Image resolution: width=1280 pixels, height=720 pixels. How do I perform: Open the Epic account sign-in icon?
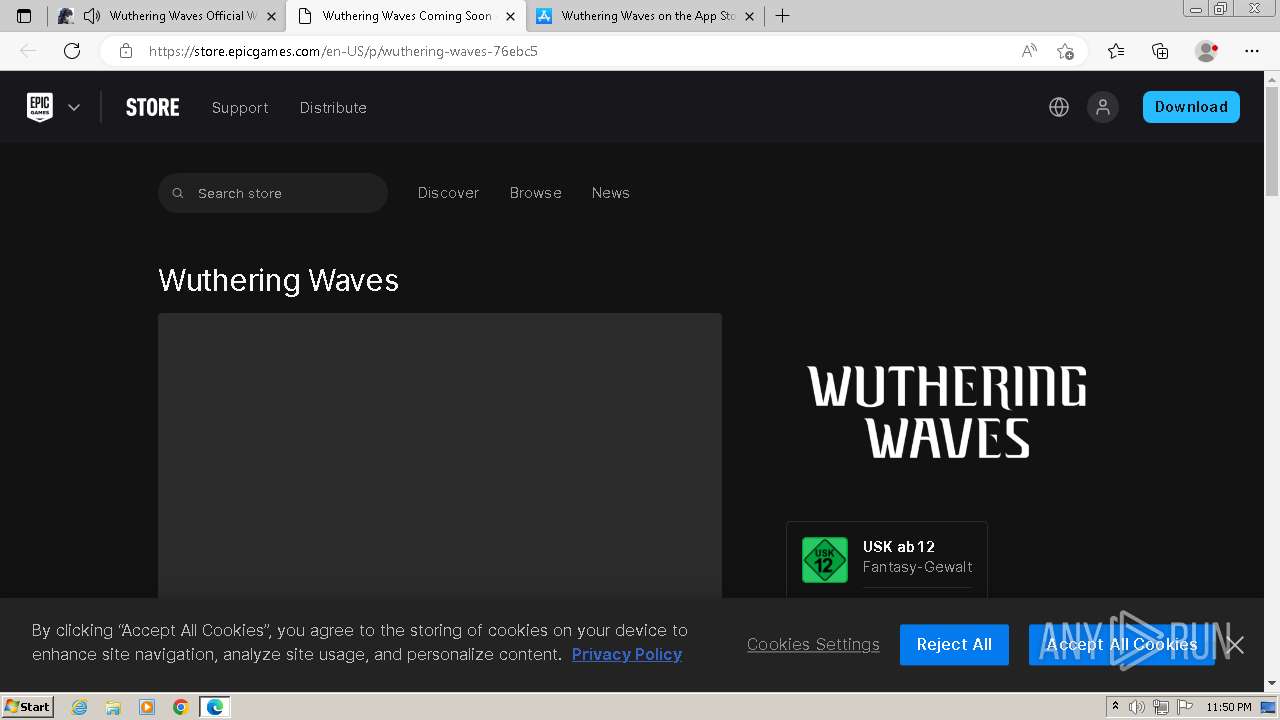(x=1103, y=107)
